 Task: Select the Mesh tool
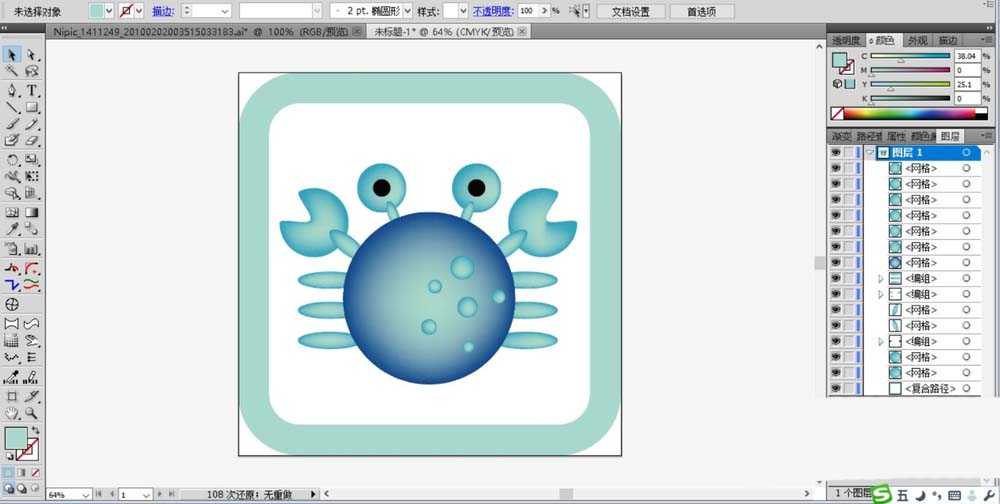[x=12, y=212]
